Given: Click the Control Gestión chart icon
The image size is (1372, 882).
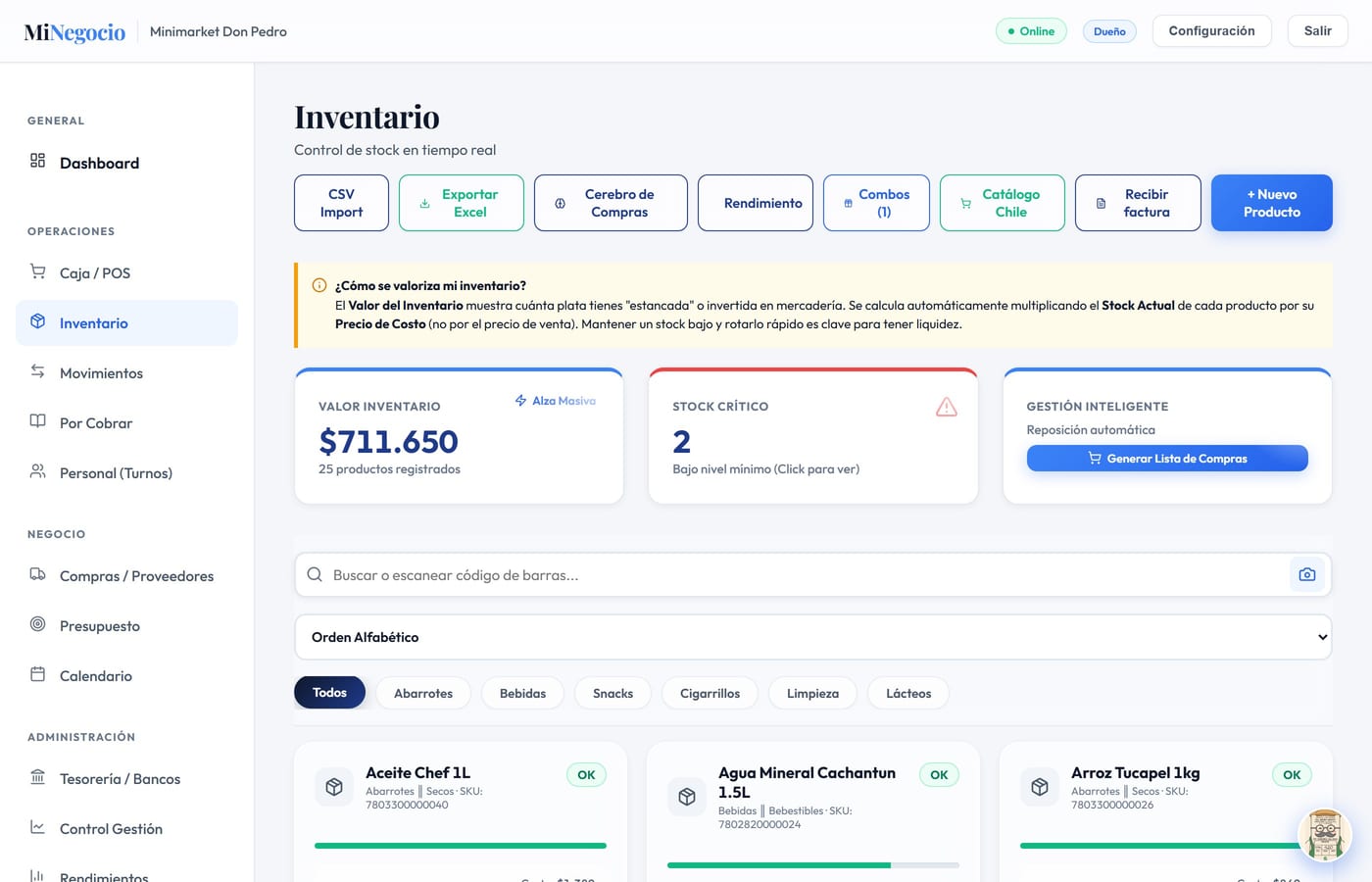Looking at the screenshot, I should pyautogui.click(x=37, y=827).
